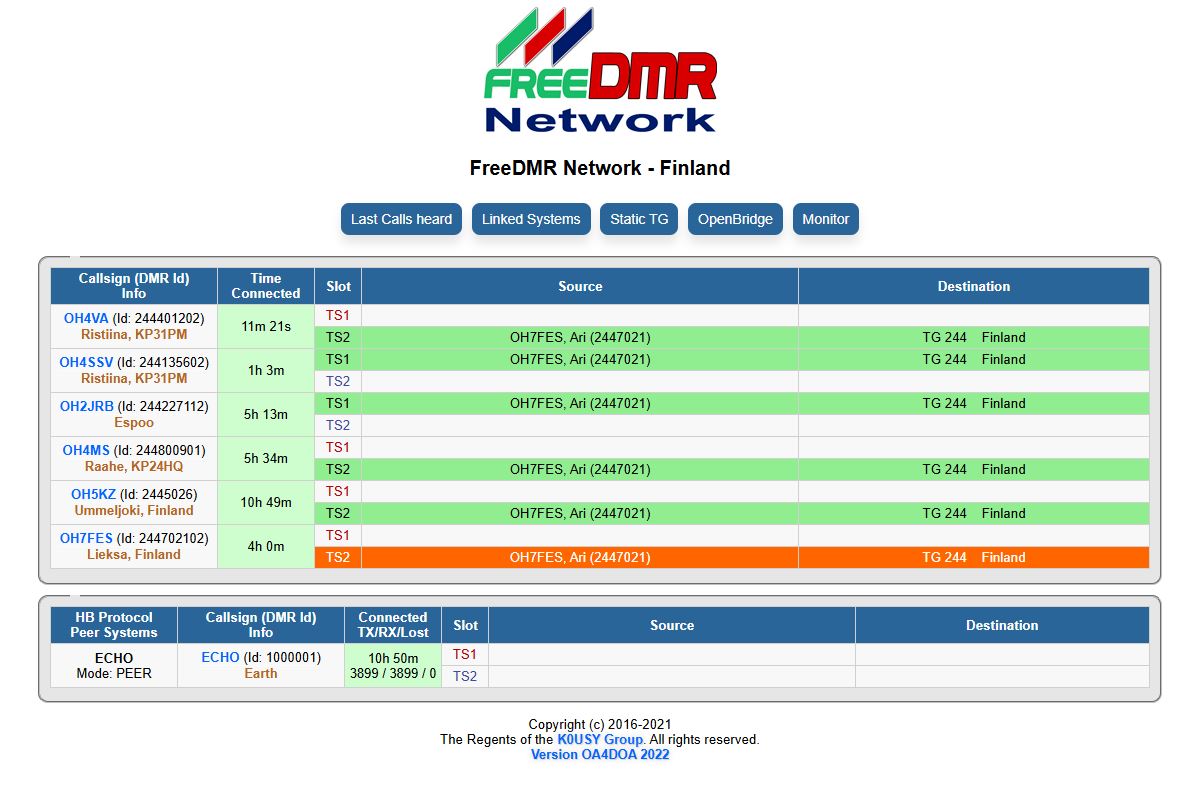Follow the K0USY Group link
The width and height of the screenshot is (1187, 787).
tap(601, 739)
